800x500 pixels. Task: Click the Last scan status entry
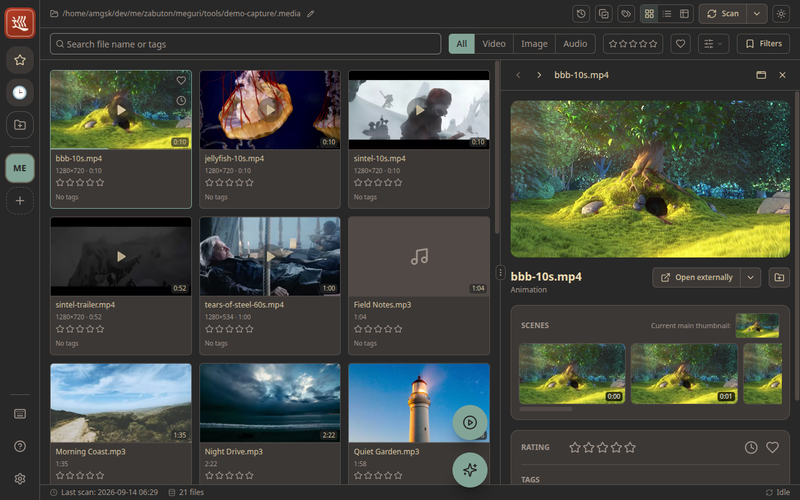point(104,492)
